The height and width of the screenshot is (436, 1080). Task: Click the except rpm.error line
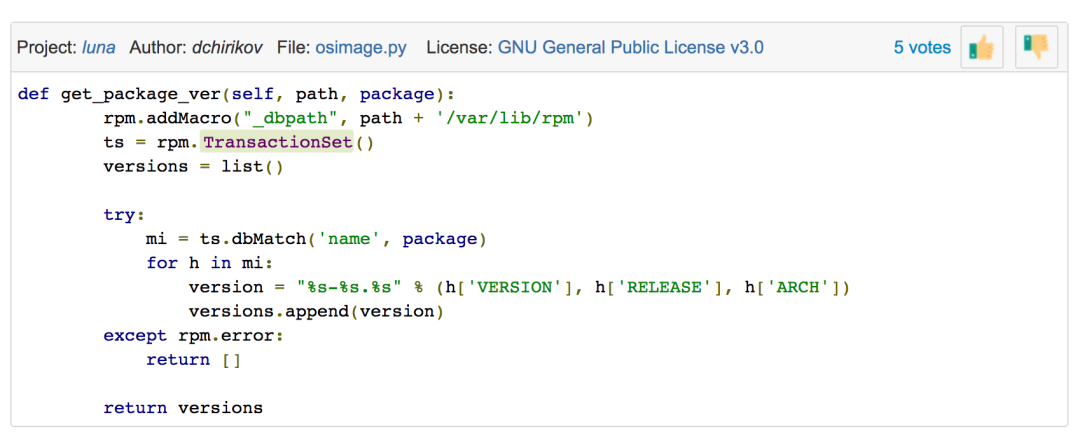coord(194,336)
